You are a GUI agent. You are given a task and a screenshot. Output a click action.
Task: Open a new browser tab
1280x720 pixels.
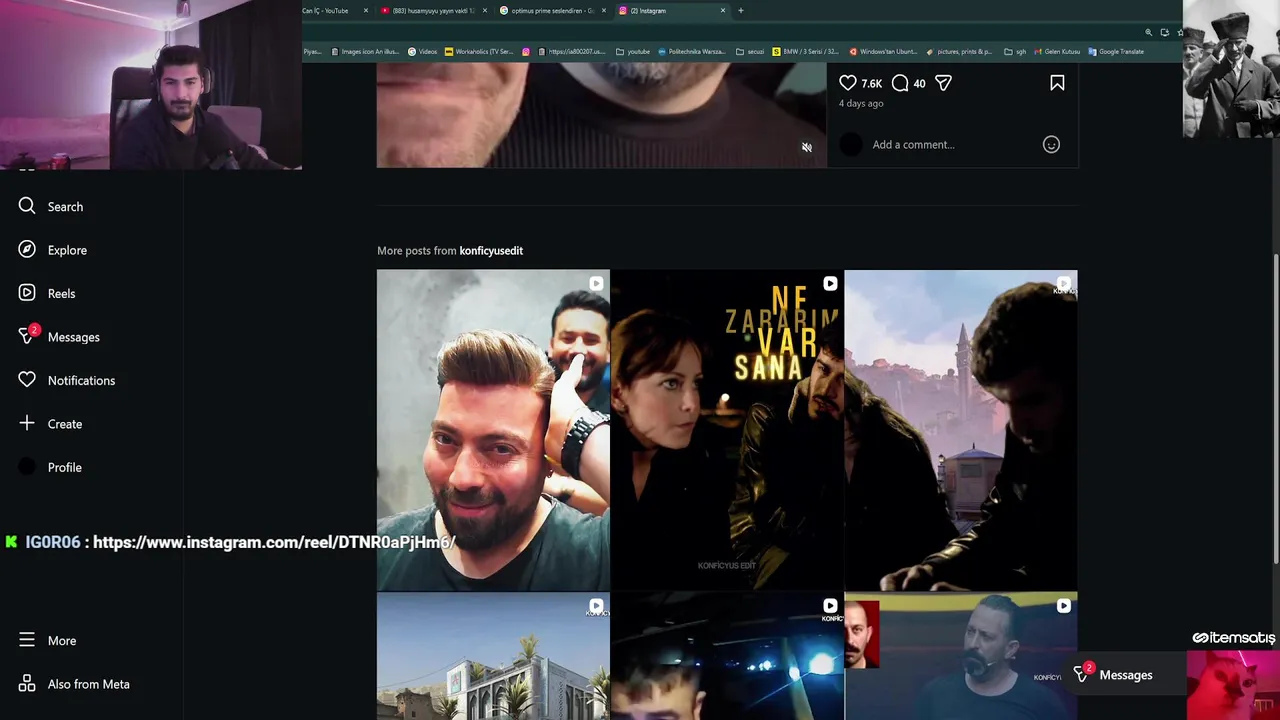(741, 10)
